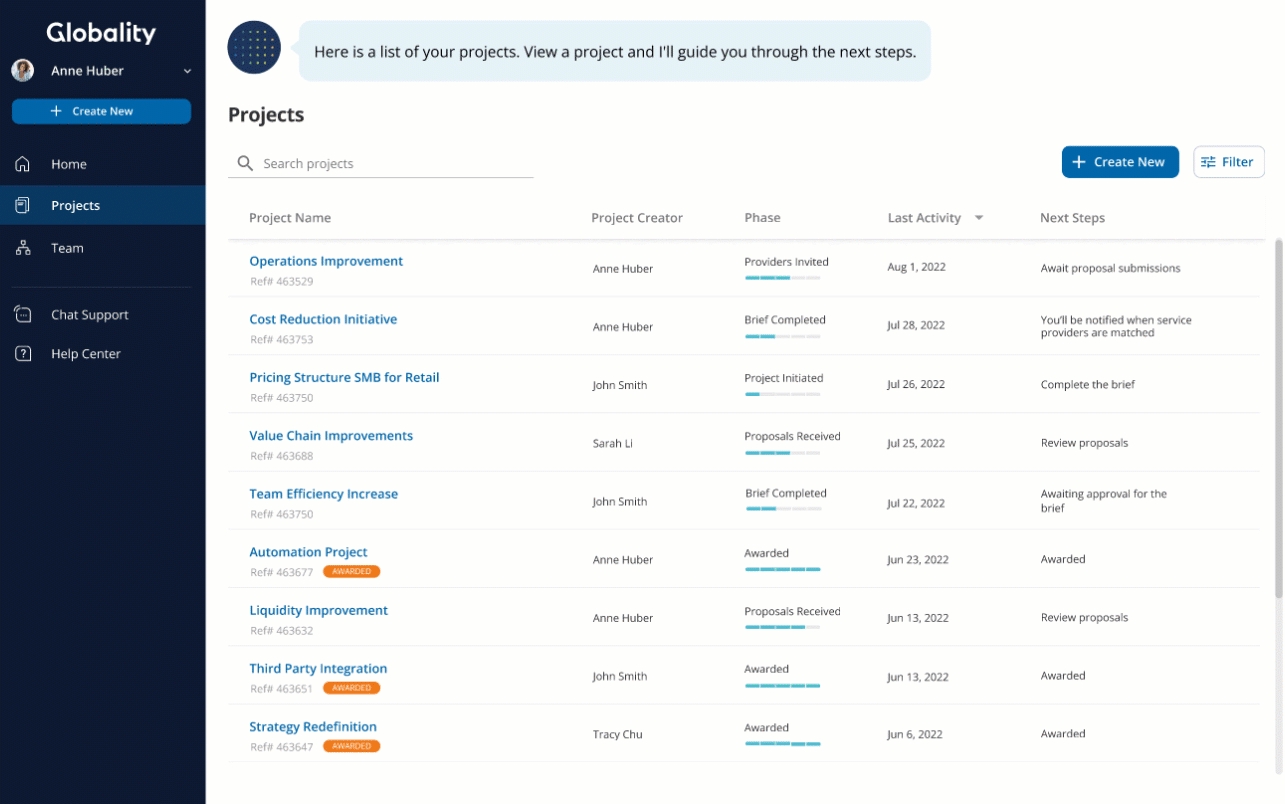Expand the Anne Huber account menu
The height and width of the screenshot is (804, 1285).
(187, 70)
